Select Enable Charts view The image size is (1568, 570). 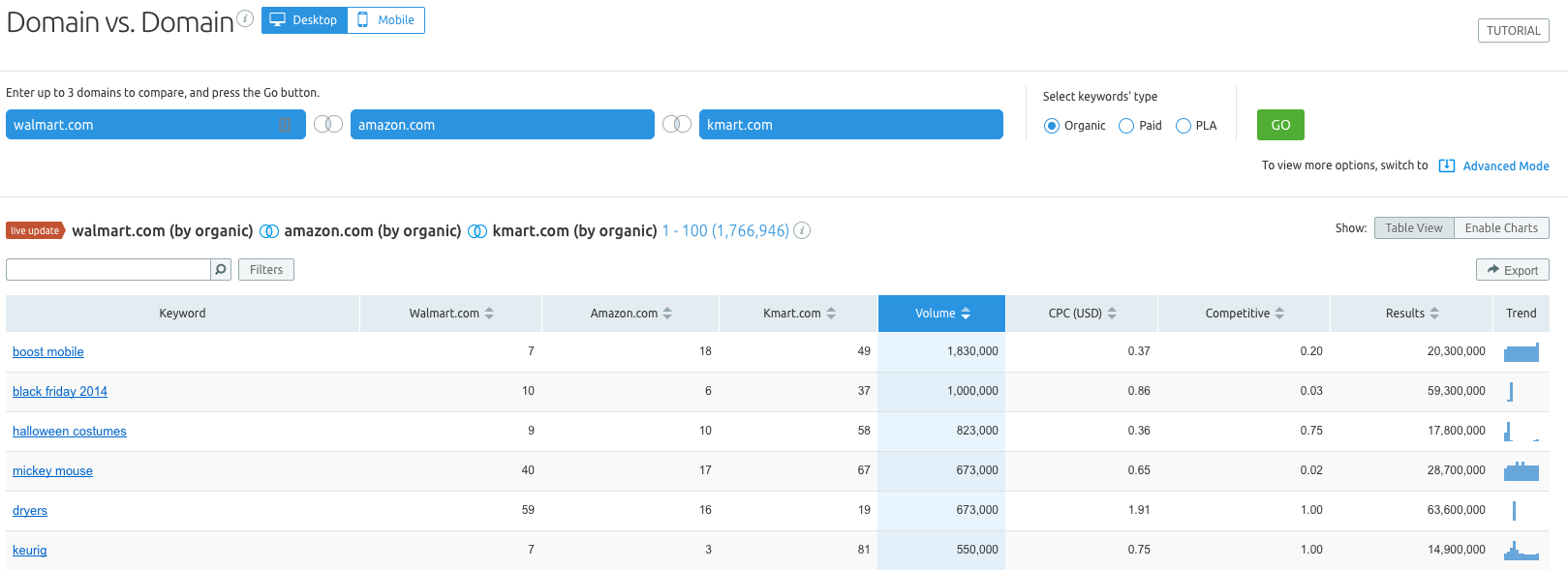pos(1501,228)
